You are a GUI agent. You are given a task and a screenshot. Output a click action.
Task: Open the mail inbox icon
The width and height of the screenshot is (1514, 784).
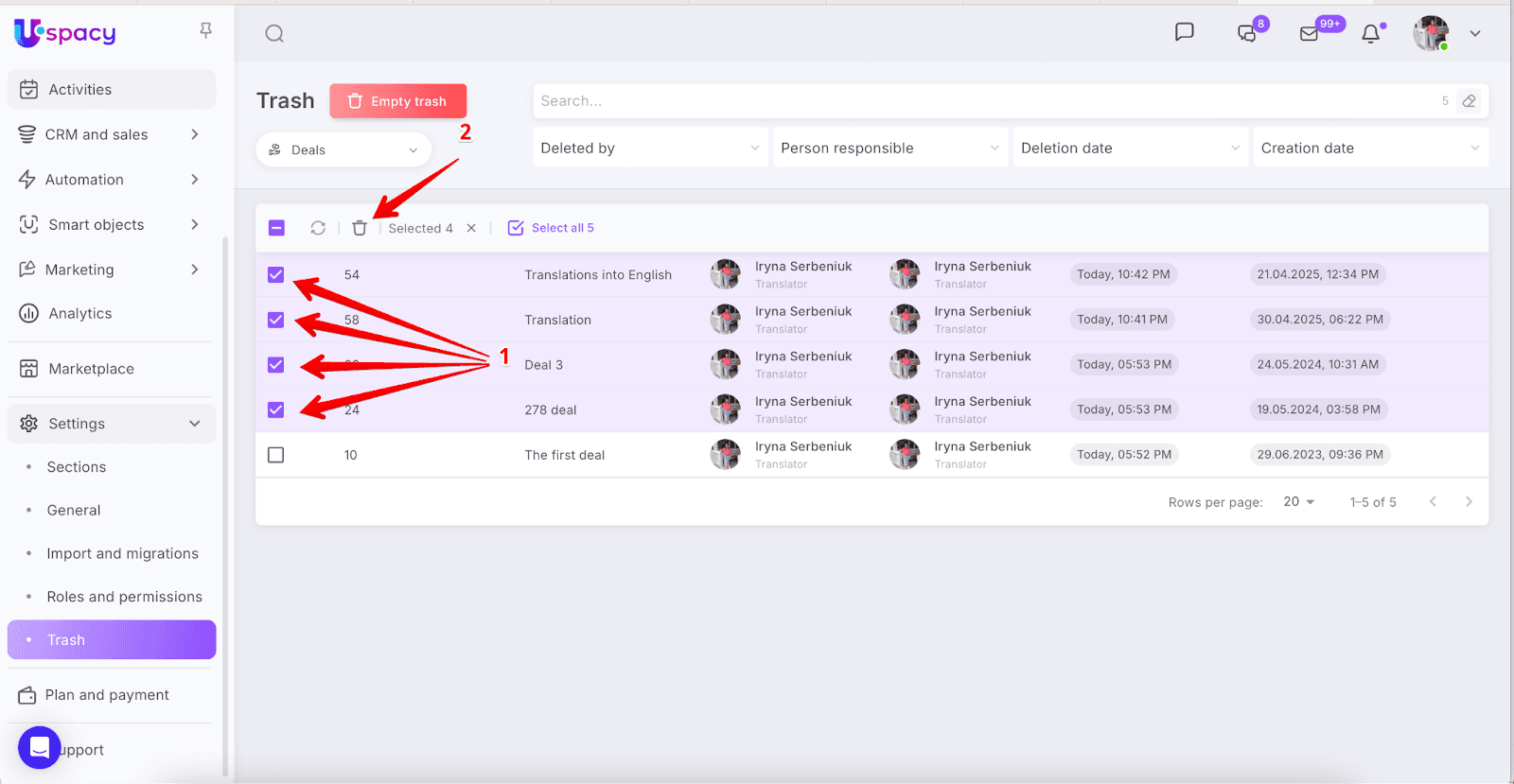point(1309,34)
